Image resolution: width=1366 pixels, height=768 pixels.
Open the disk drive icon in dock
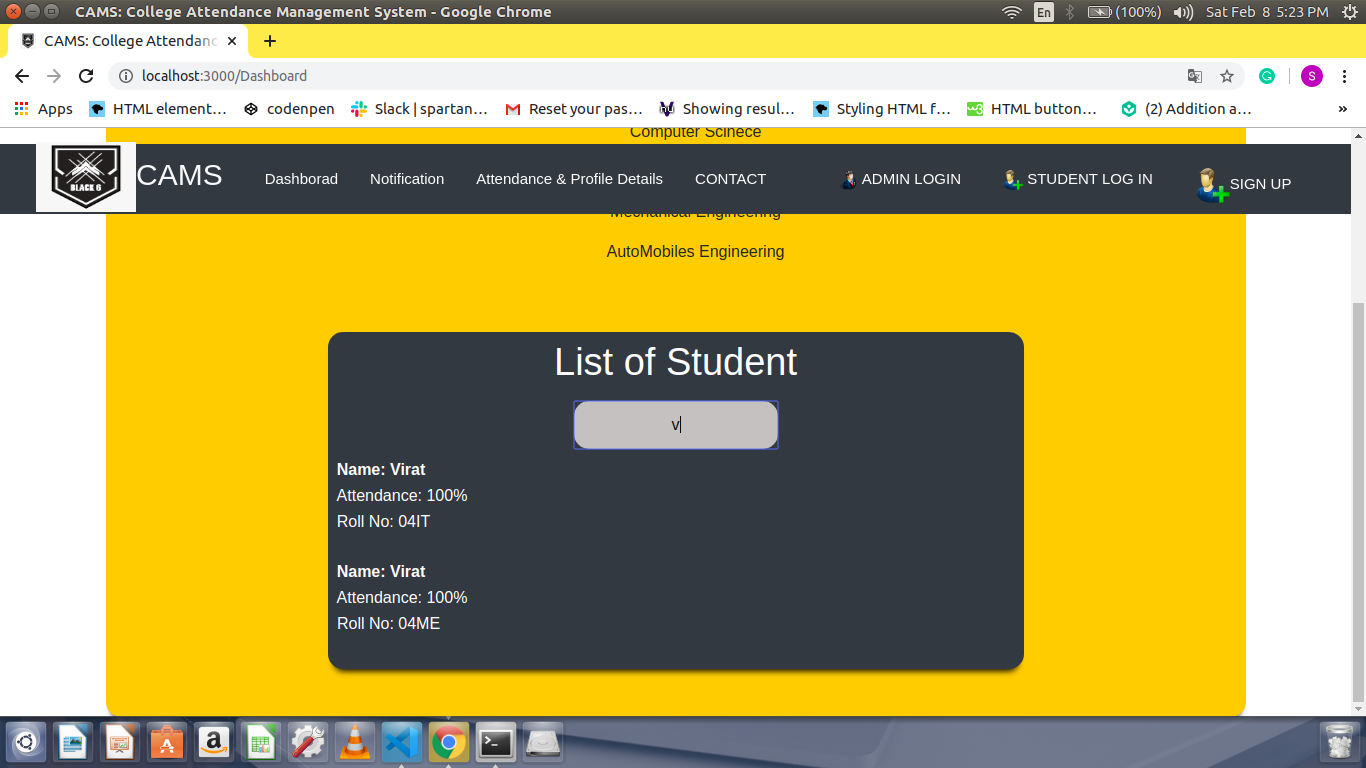click(543, 742)
